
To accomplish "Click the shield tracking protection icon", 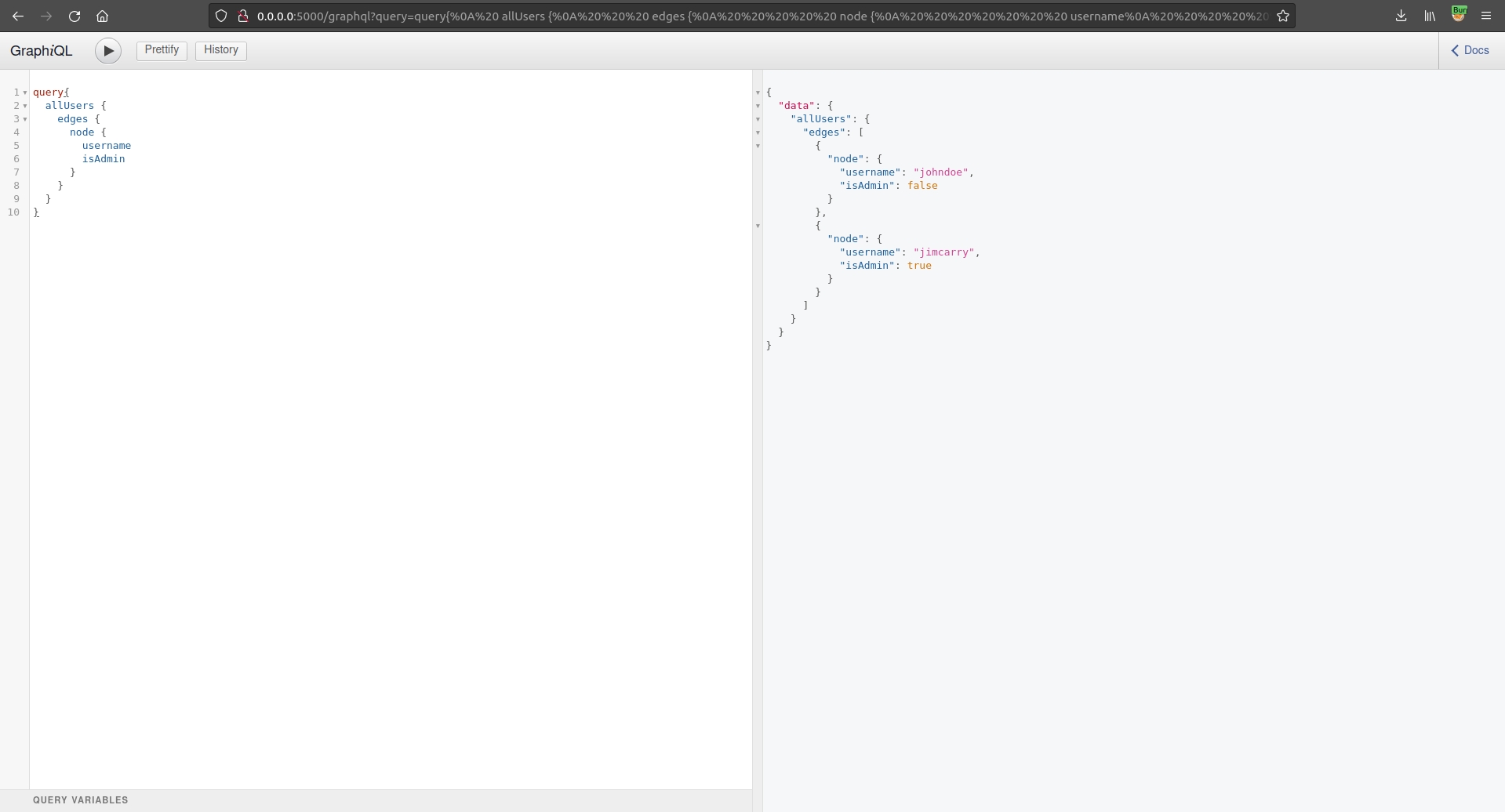I will (x=221, y=16).
